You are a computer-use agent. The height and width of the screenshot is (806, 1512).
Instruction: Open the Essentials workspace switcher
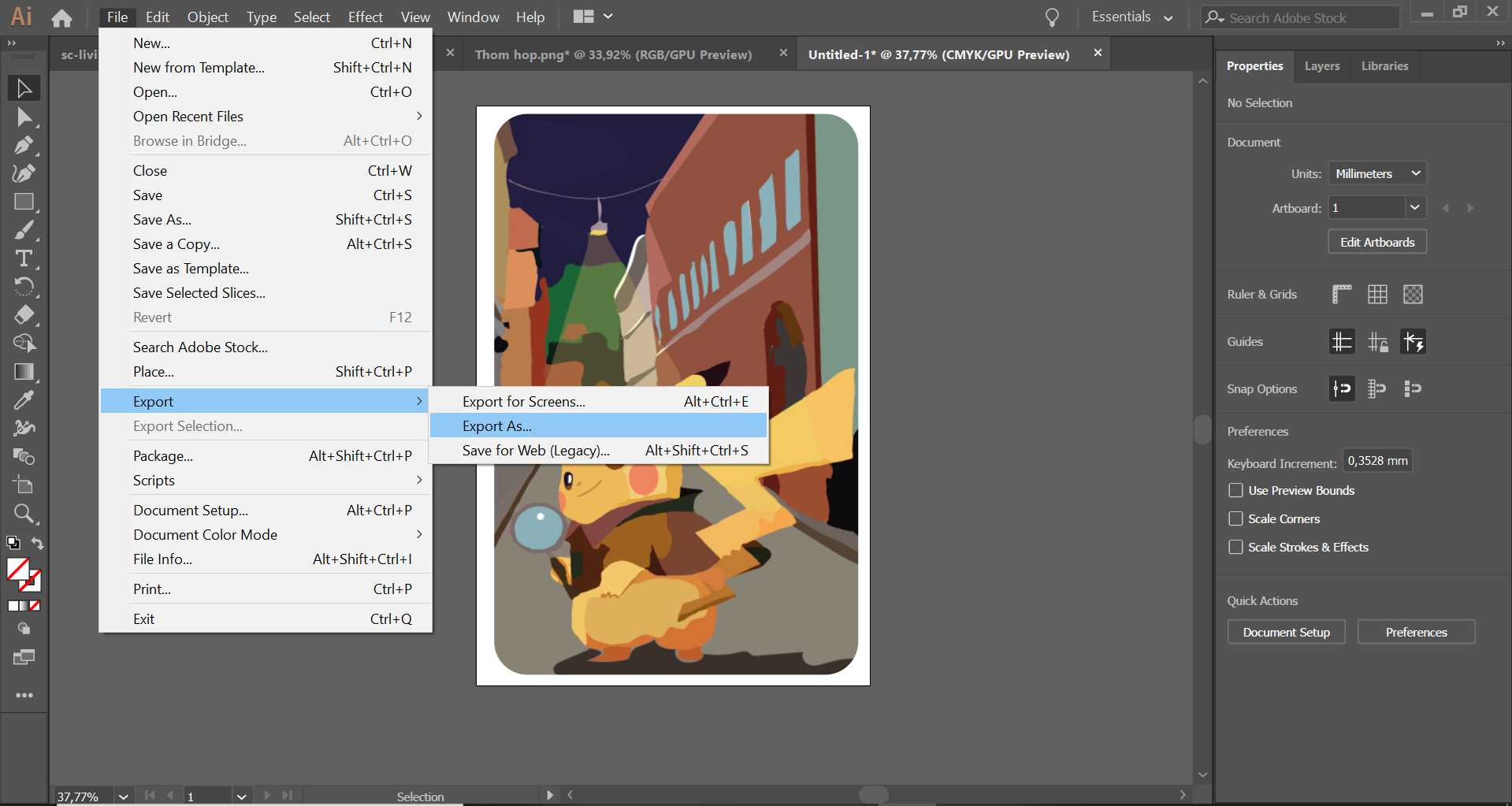[1132, 17]
